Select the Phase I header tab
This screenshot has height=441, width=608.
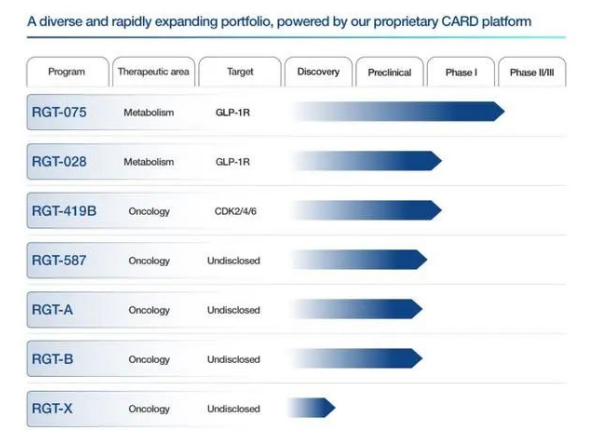pos(460,72)
